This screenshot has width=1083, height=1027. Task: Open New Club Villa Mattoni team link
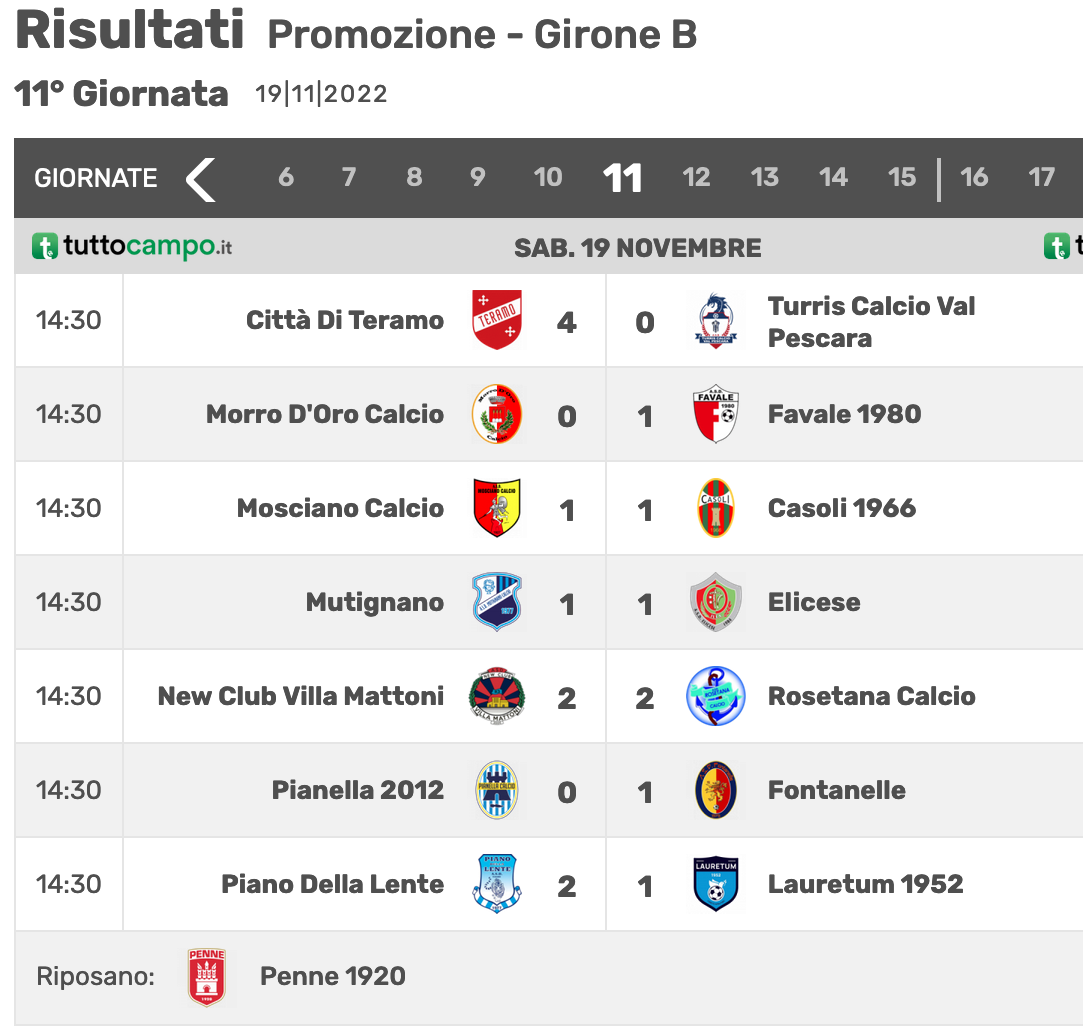click(300, 695)
